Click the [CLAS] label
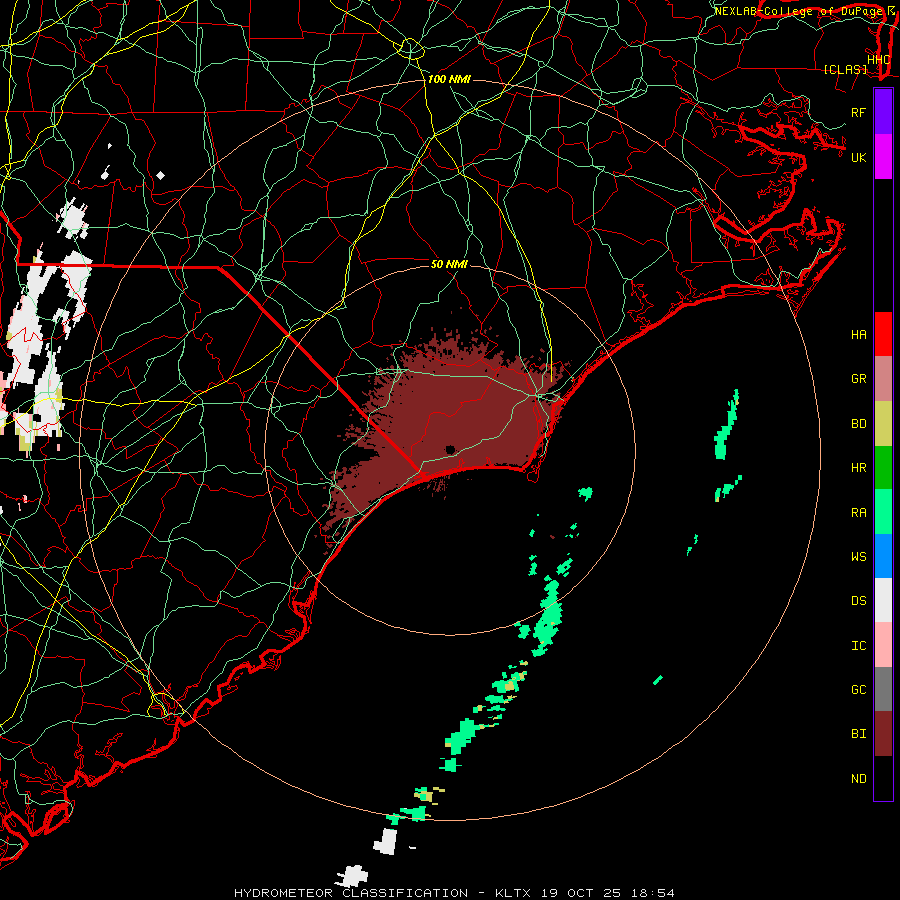Viewport: 900px width, 900px height. coord(845,69)
